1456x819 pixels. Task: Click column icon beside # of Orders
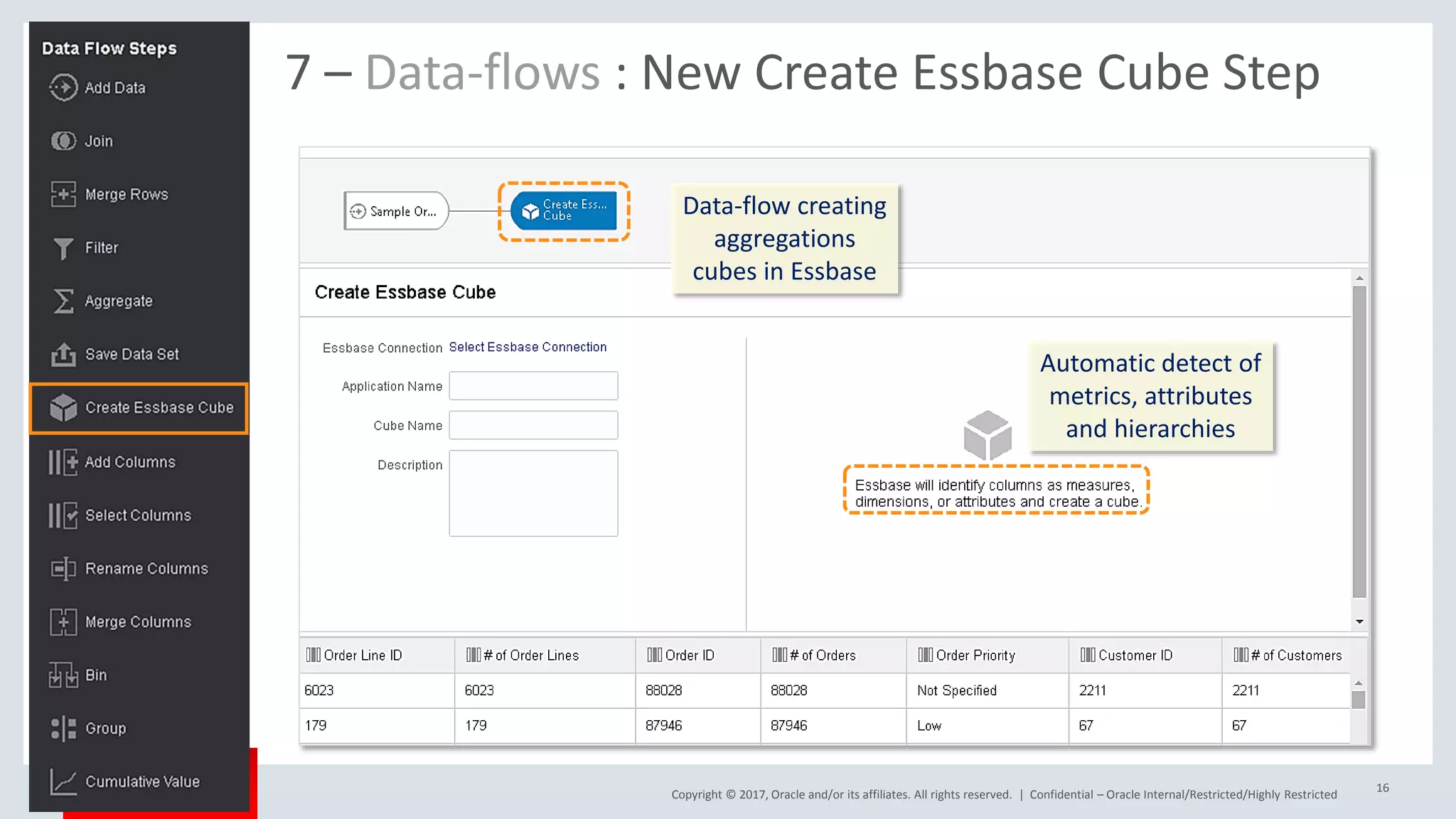pos(780,655)
